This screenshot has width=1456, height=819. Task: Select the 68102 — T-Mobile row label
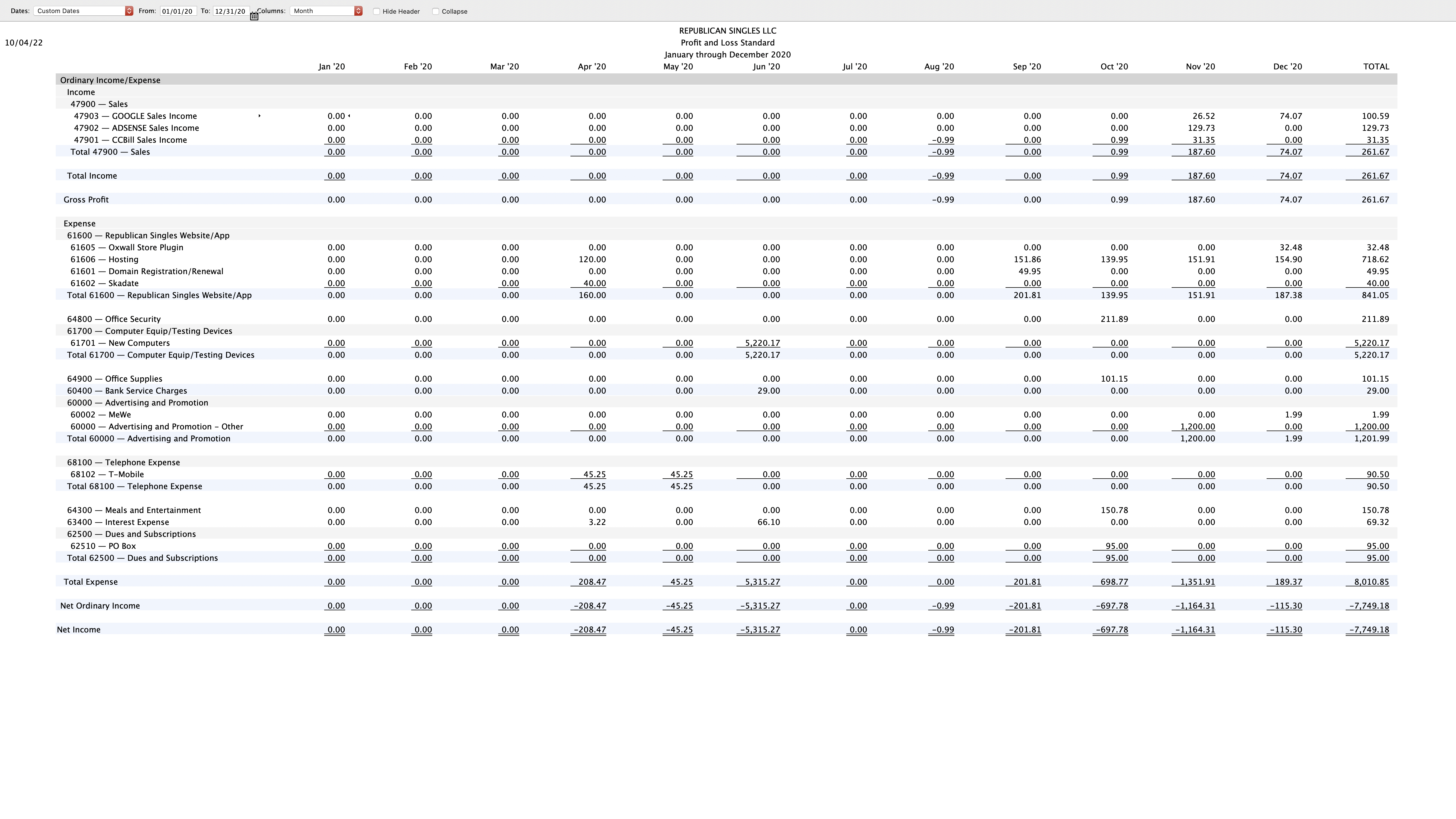107,474
